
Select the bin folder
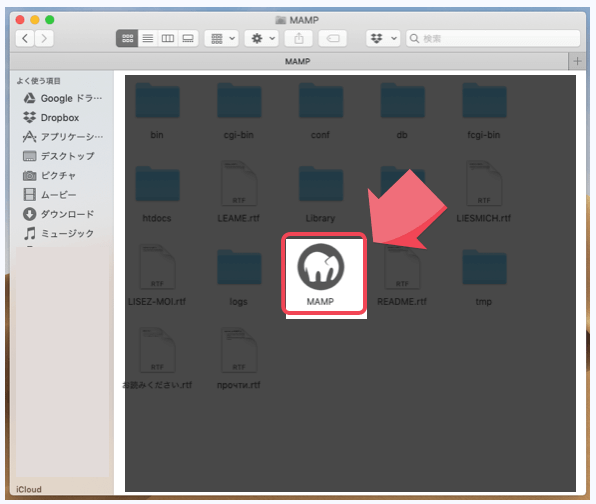(x=157, y=110)
